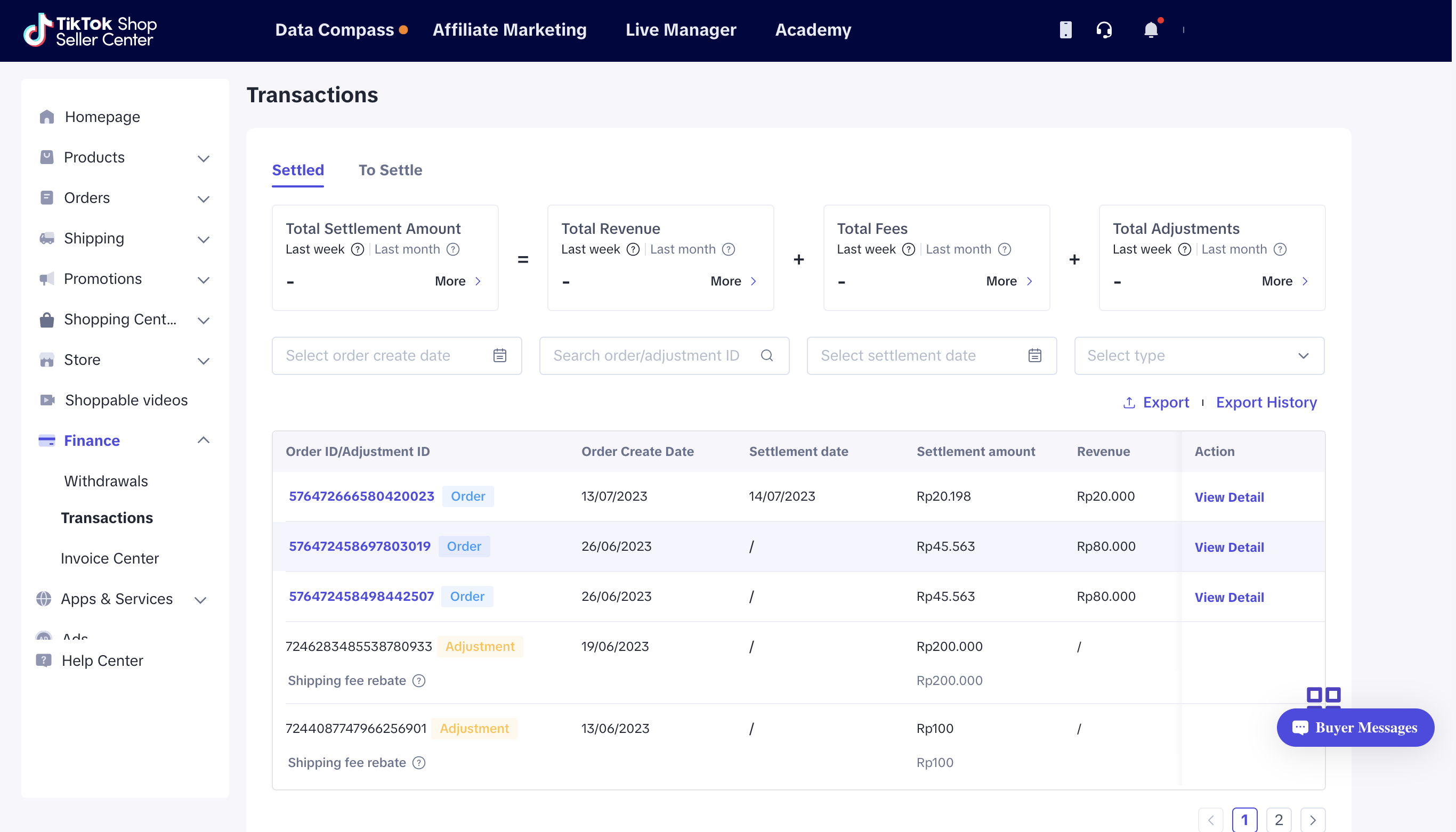
Task: Click the notification bell icon
Action: 1150,30
